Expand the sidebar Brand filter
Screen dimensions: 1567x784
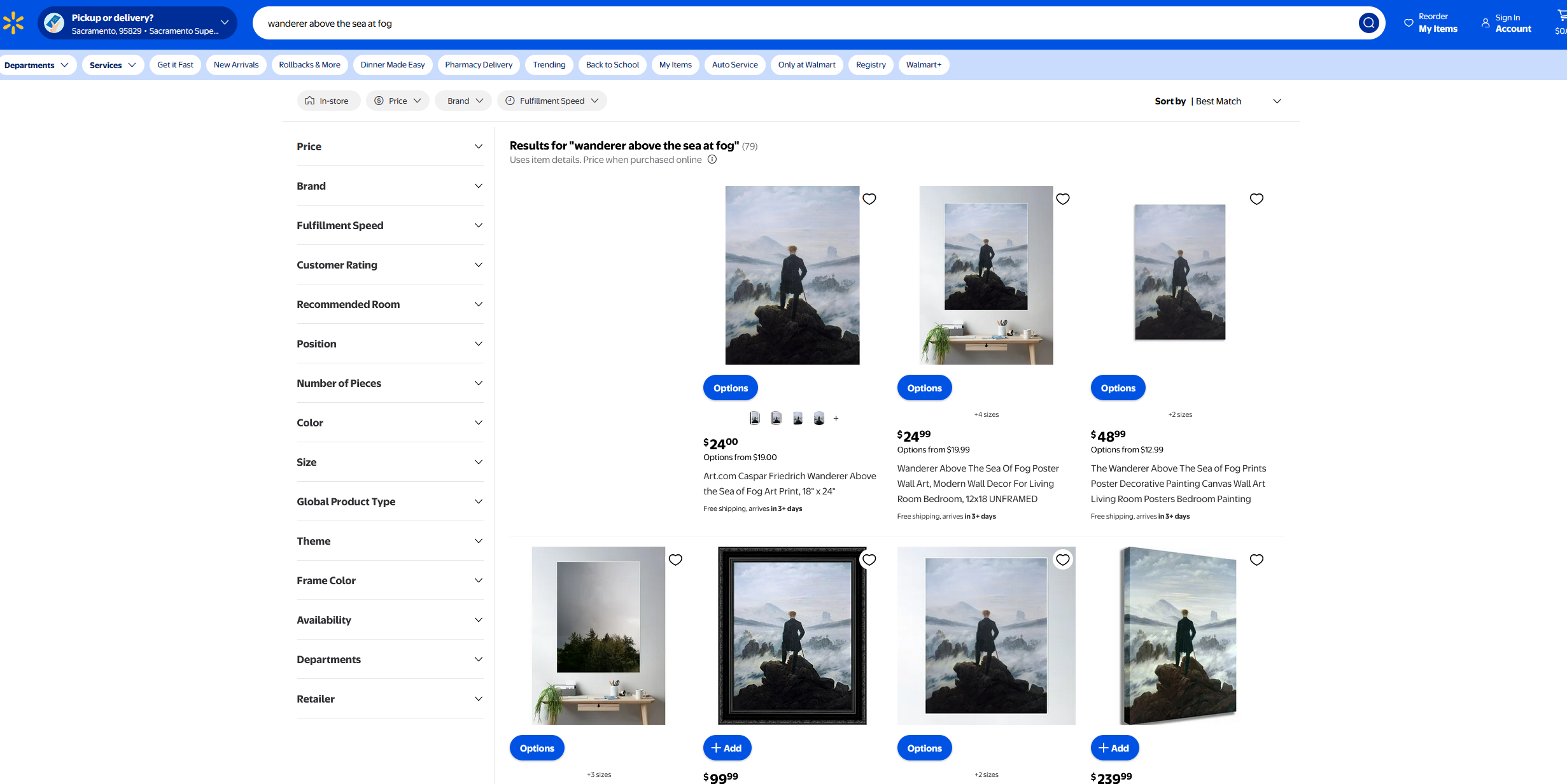point(390,186)
